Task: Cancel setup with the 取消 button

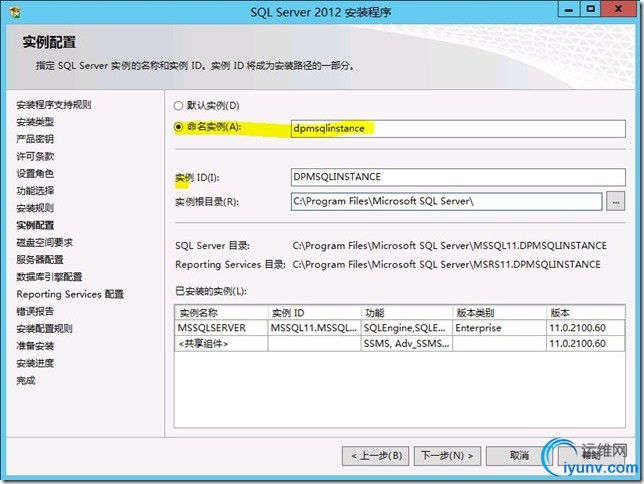Action: click(x=519, y=456)
